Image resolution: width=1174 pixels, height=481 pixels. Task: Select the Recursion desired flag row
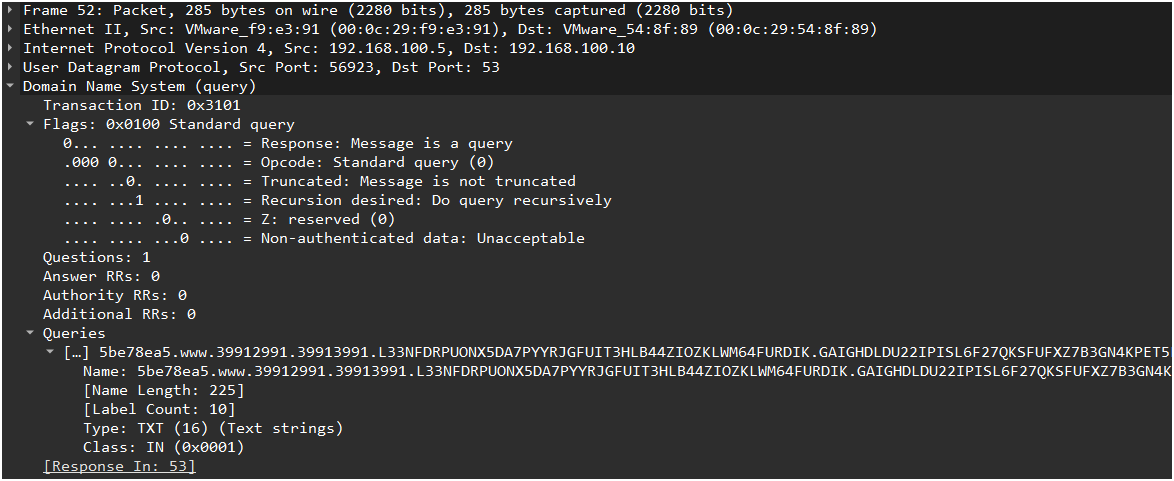pos(337,200)
